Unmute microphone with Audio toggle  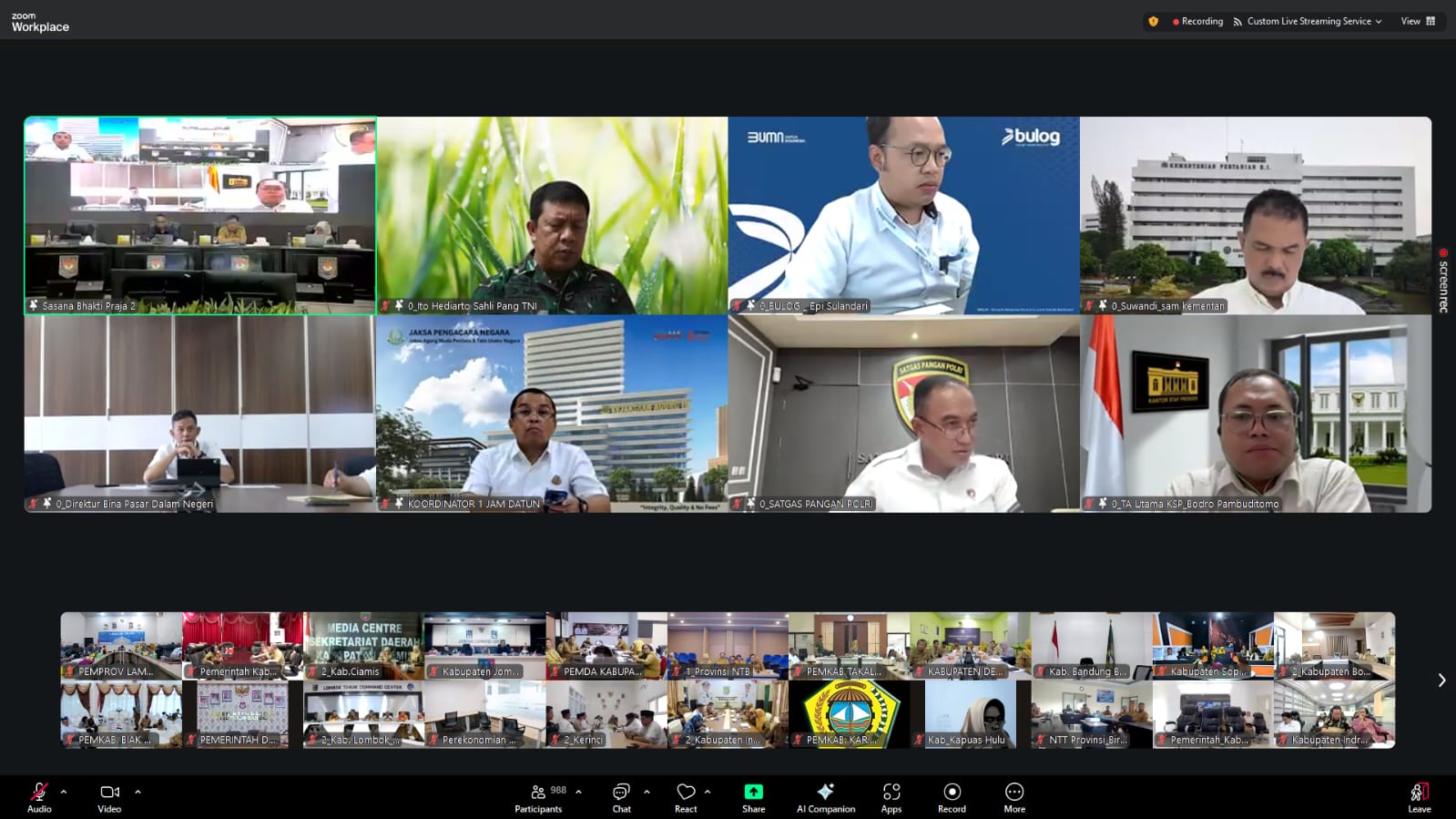tap(39, 792)
